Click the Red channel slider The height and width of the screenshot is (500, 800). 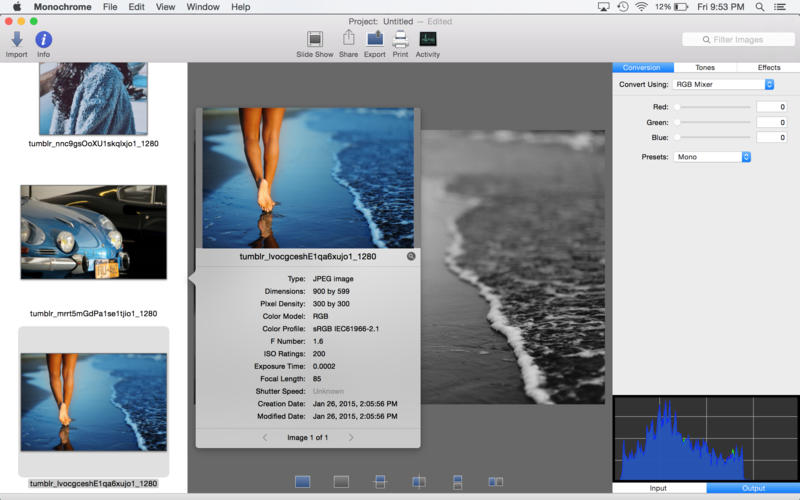tap(713, 107)
